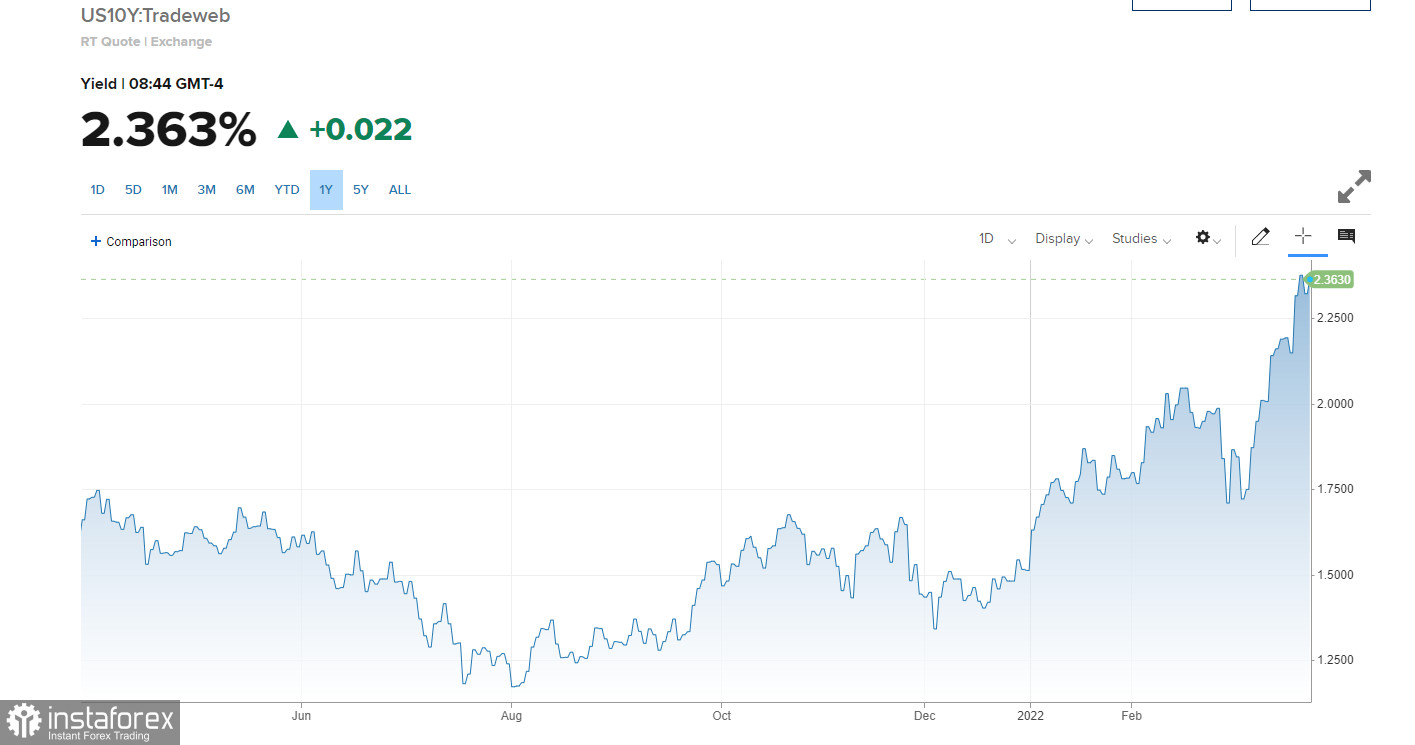Click the 2022 date axis label
The height and width of the screenshot is (745, 1415).
pos(1030,716)
